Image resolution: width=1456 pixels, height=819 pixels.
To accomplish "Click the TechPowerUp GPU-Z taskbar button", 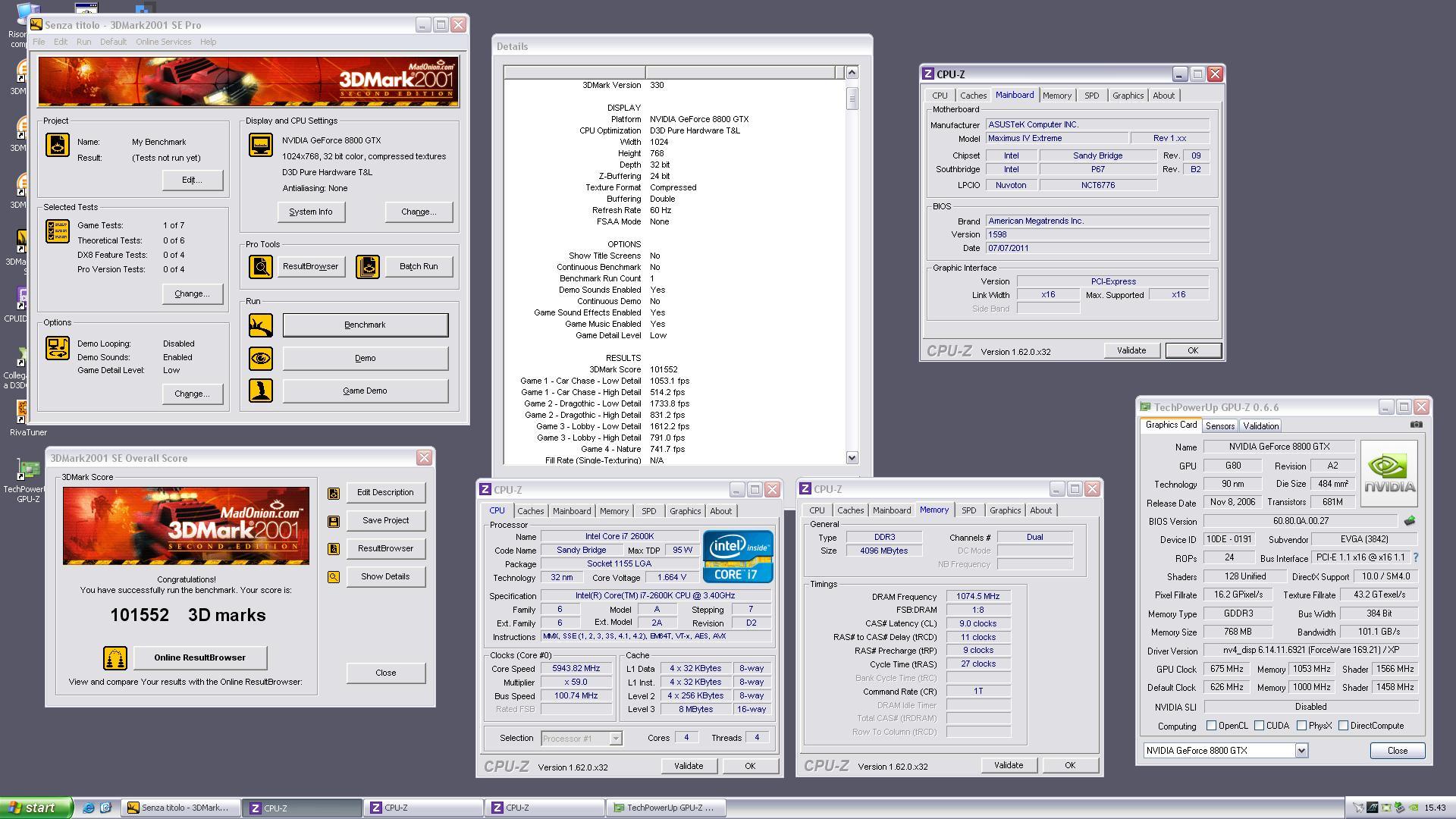I will tap(667, 808).
